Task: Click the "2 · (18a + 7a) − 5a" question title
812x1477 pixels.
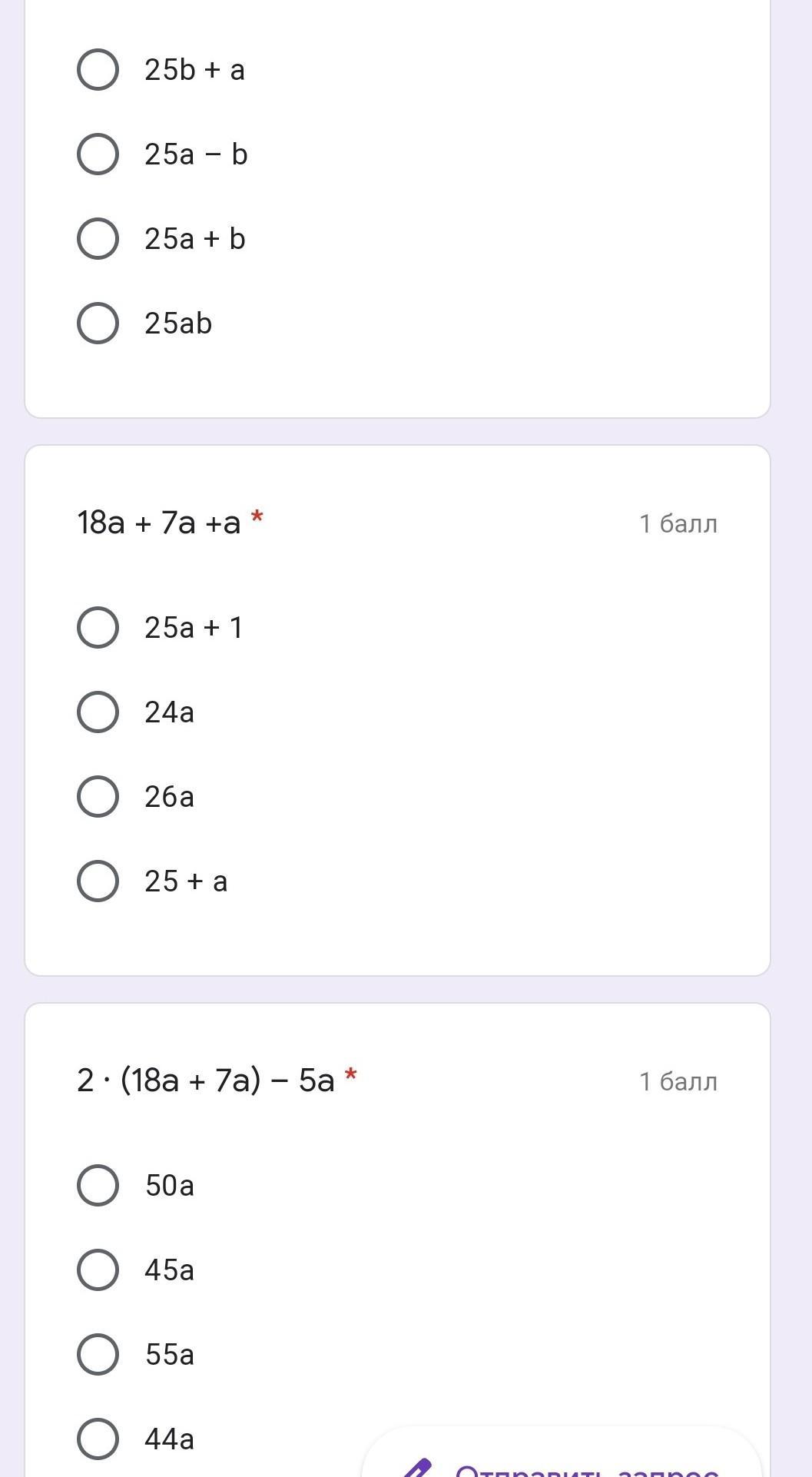Action: point(206,1081)
